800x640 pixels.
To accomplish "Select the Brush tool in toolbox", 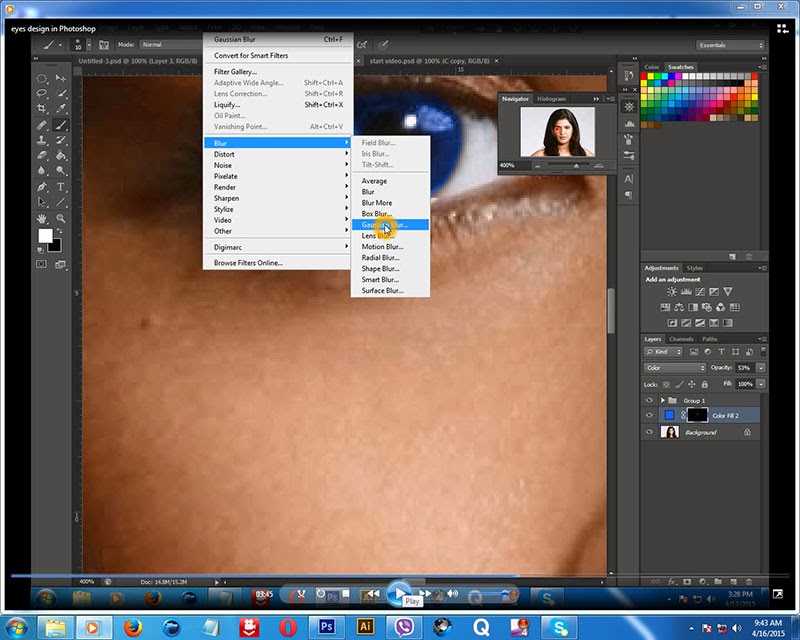I will click(x=61, y=125).
